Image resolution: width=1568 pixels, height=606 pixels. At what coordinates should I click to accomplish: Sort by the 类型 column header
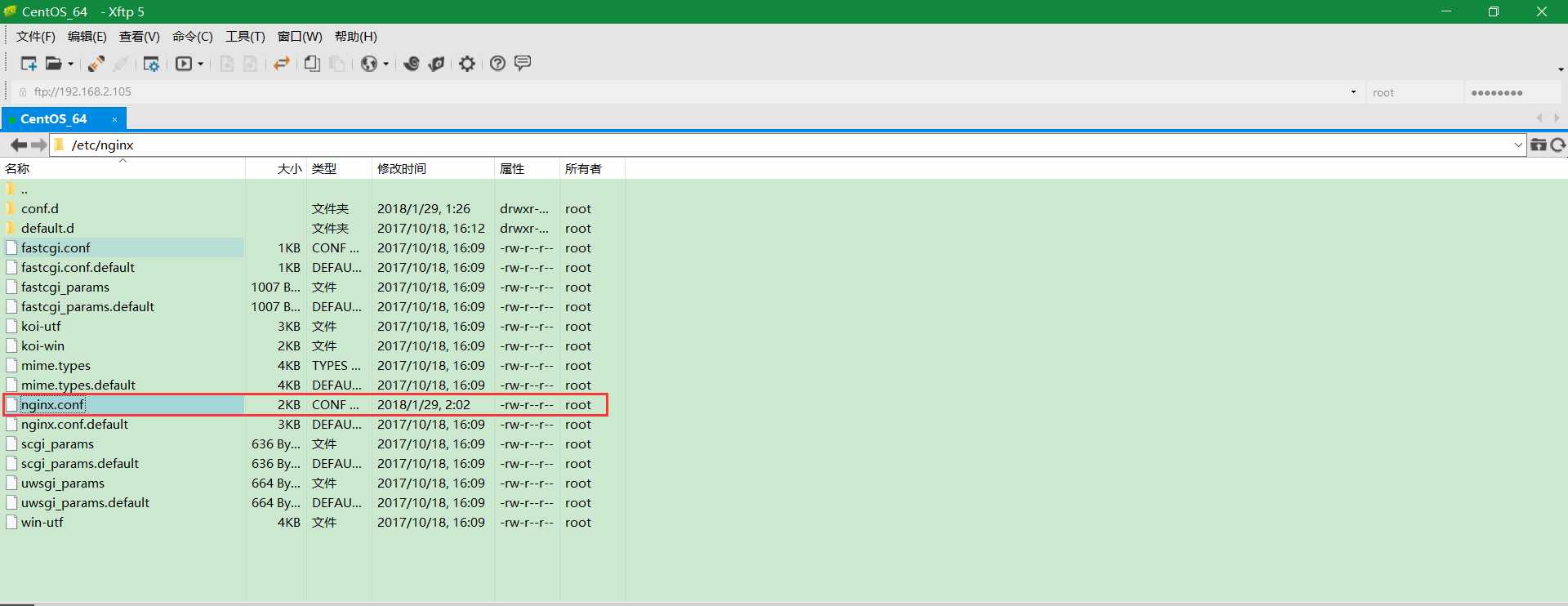(x=339, y=169)
